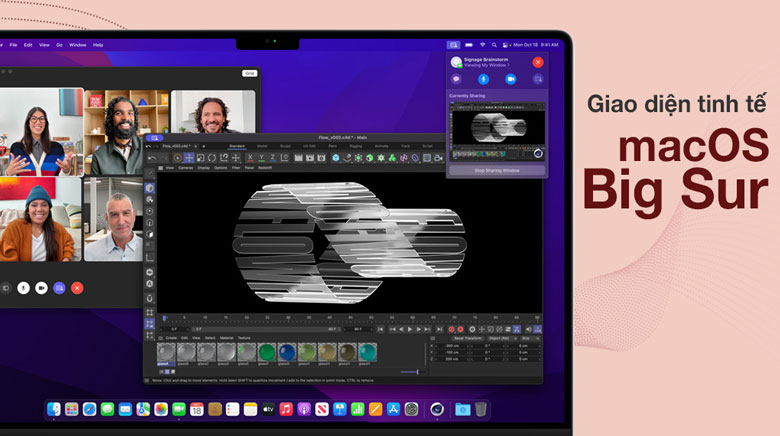Select the Move tool in Cinema 4D toolbar
Image resolution: width=780 pixels, height=436 pixels.
189,158
